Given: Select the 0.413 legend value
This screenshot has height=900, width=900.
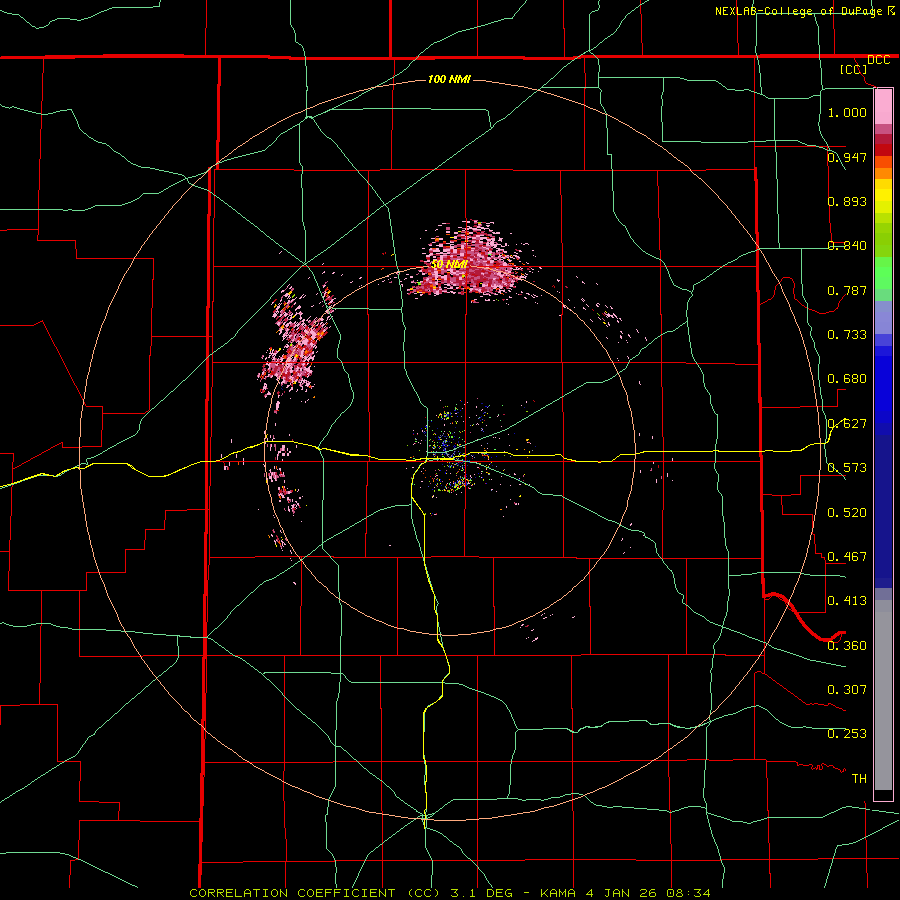Looking at the screenshot, I should 847,600.
